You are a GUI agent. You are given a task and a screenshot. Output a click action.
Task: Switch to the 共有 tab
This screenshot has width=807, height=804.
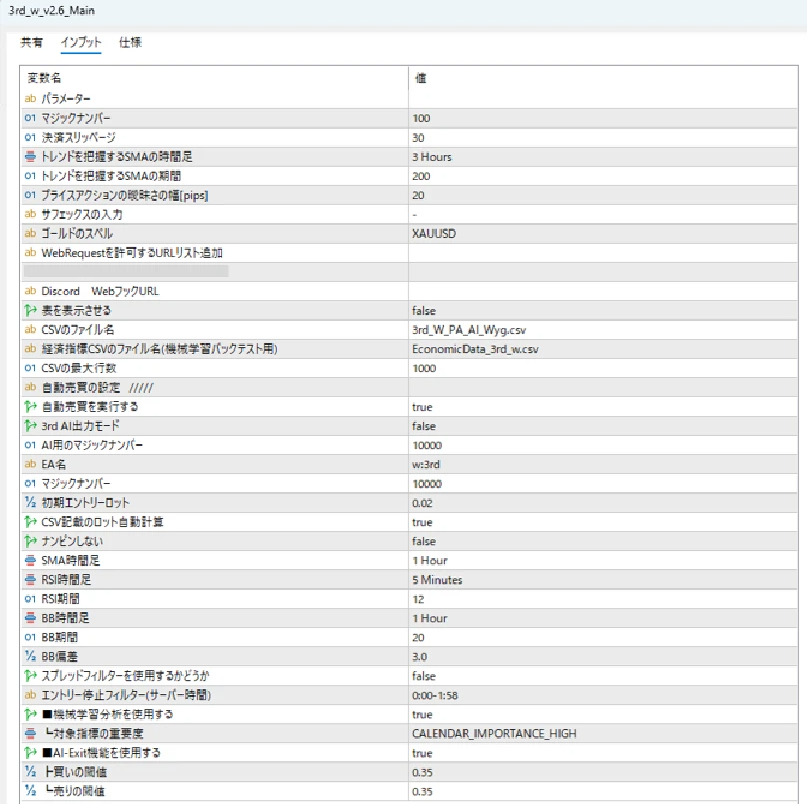tap(32, 42)
